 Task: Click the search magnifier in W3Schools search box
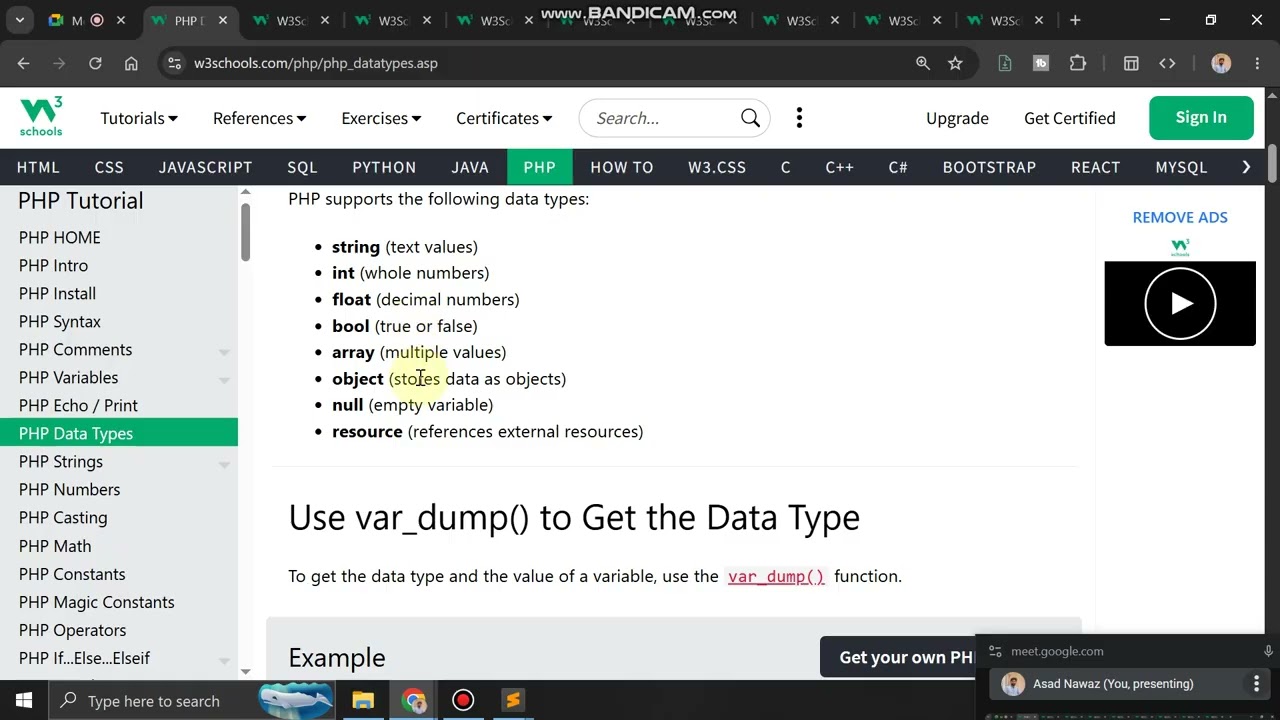coord(750,118)
